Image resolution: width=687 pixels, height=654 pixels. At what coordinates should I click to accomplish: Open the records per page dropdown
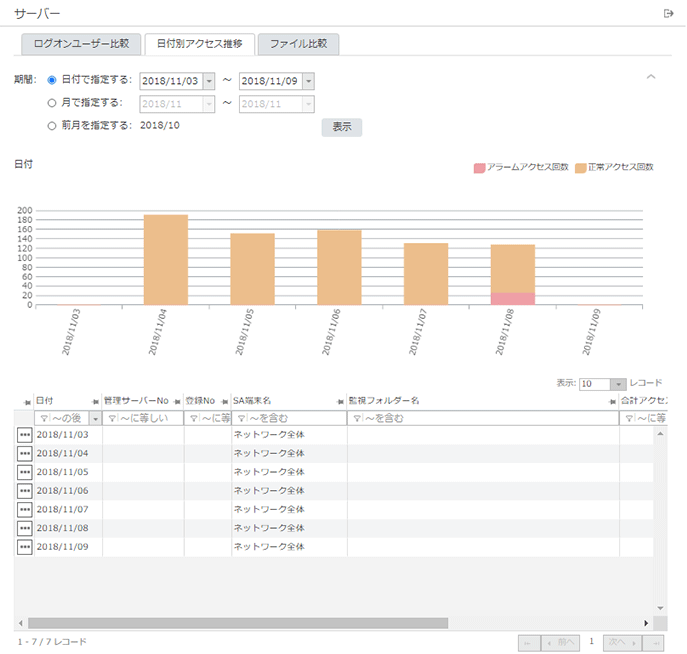(x=618, y=384)
